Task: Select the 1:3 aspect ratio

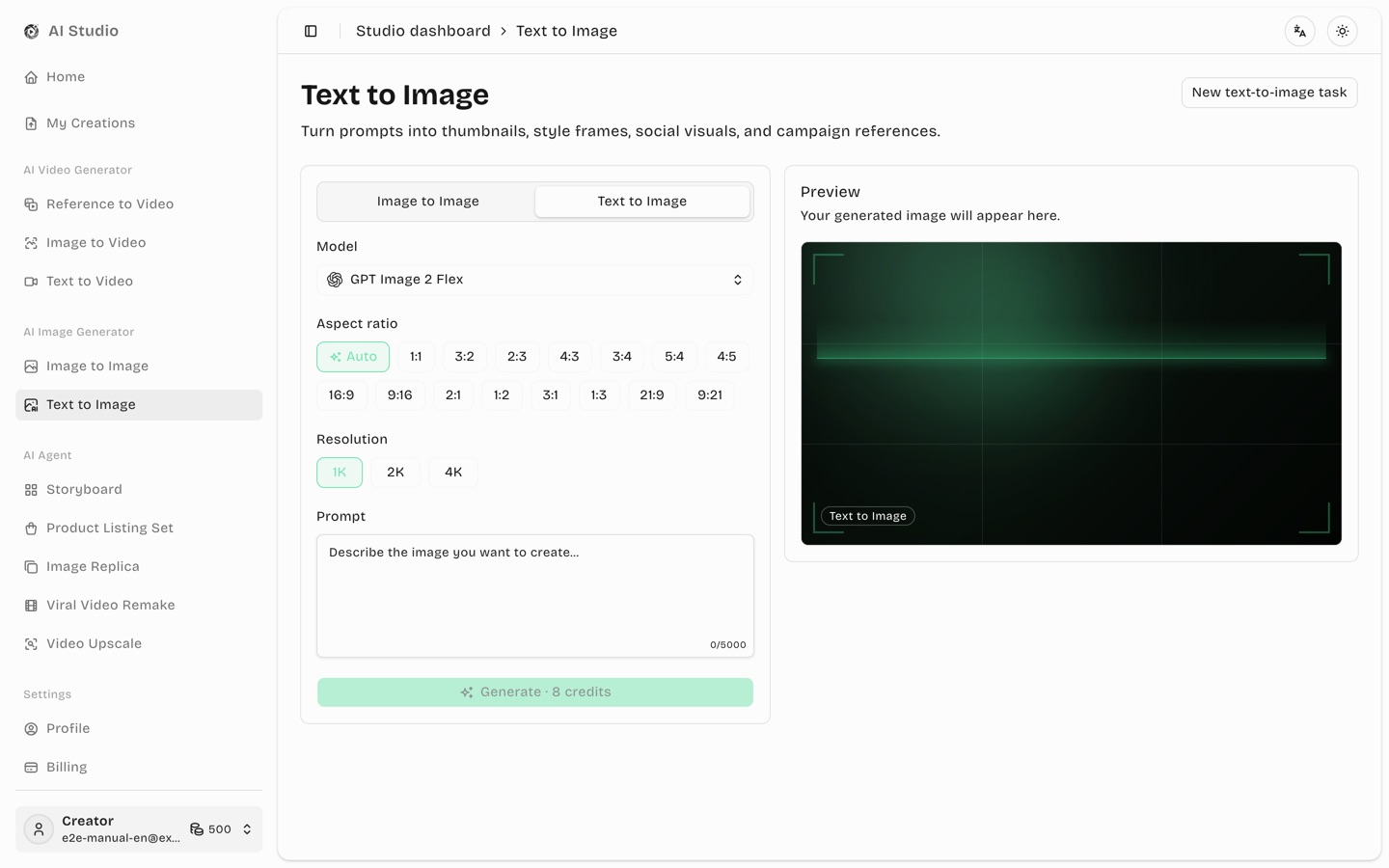Action: click(599, 395)
